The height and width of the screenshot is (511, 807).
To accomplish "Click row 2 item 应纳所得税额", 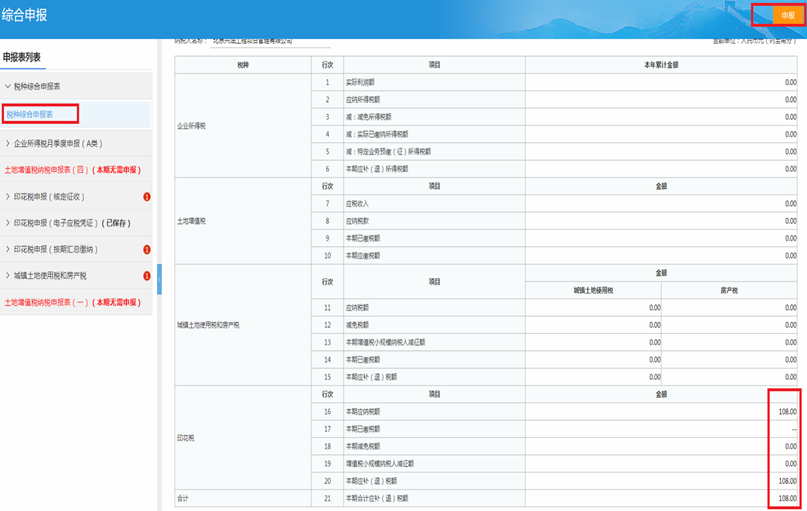I will (363, 100).
